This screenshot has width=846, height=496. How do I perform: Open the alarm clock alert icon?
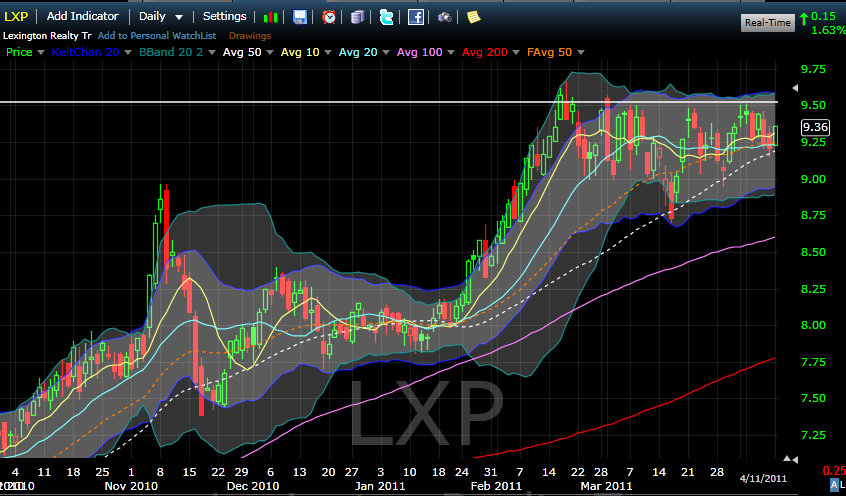pos(329,17)
